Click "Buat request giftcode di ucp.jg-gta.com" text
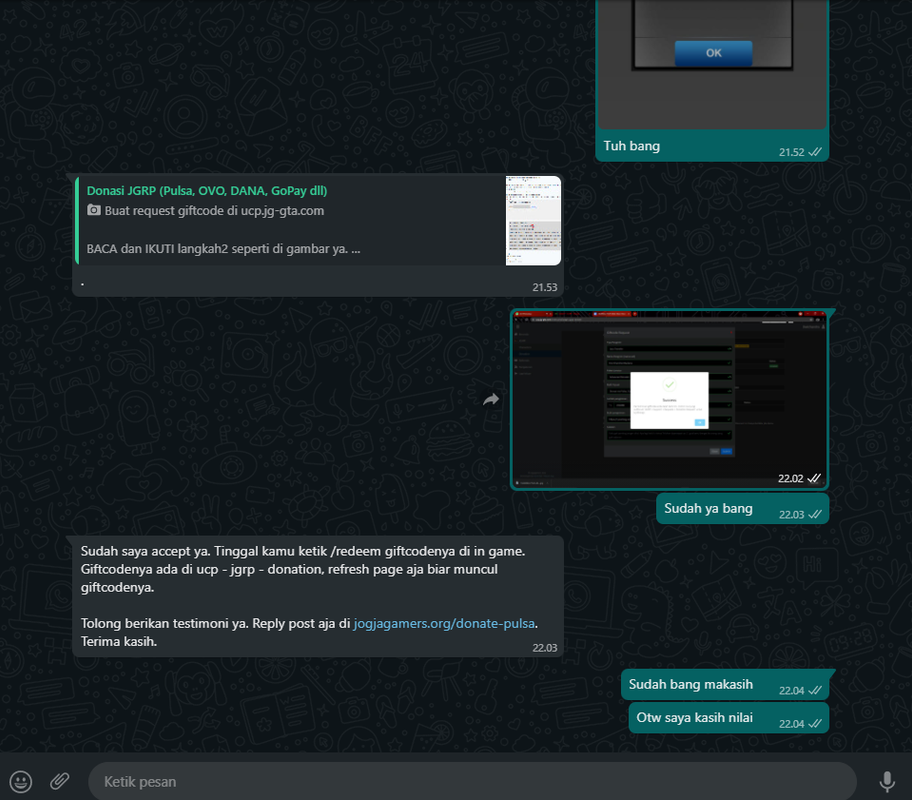The image size is (912, 800). pos(214,211)
